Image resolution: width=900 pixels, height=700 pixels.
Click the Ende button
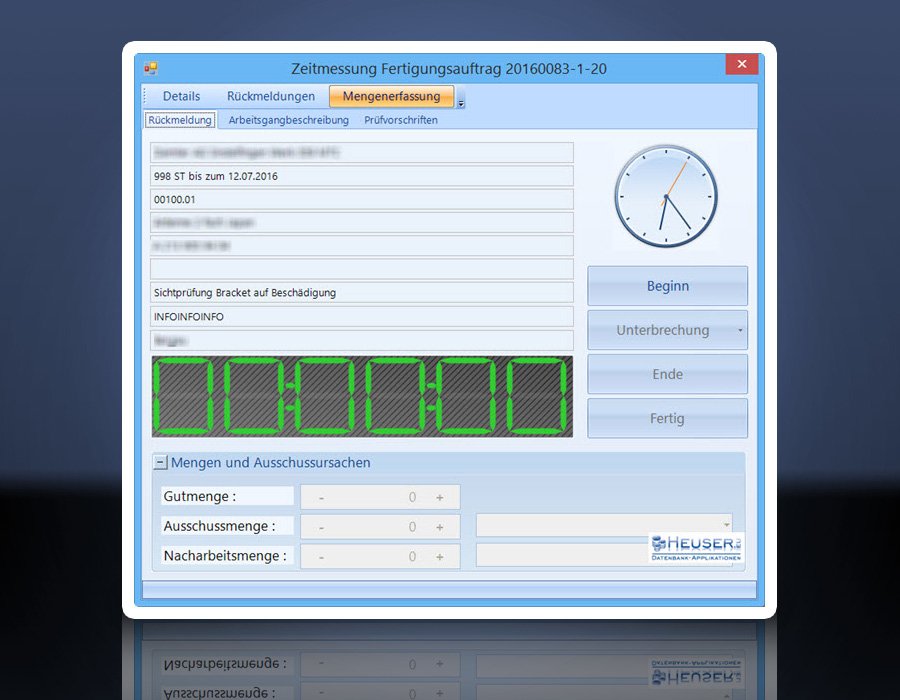pyautogui.click(x=668, y=374)
